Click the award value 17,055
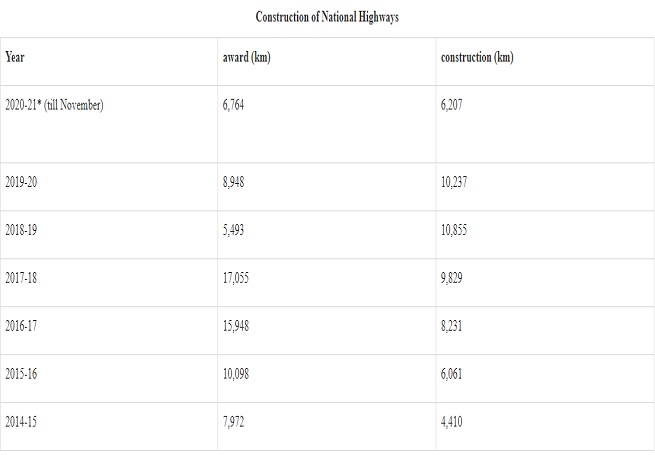This screenshot has height=455, width=655. 236,278
